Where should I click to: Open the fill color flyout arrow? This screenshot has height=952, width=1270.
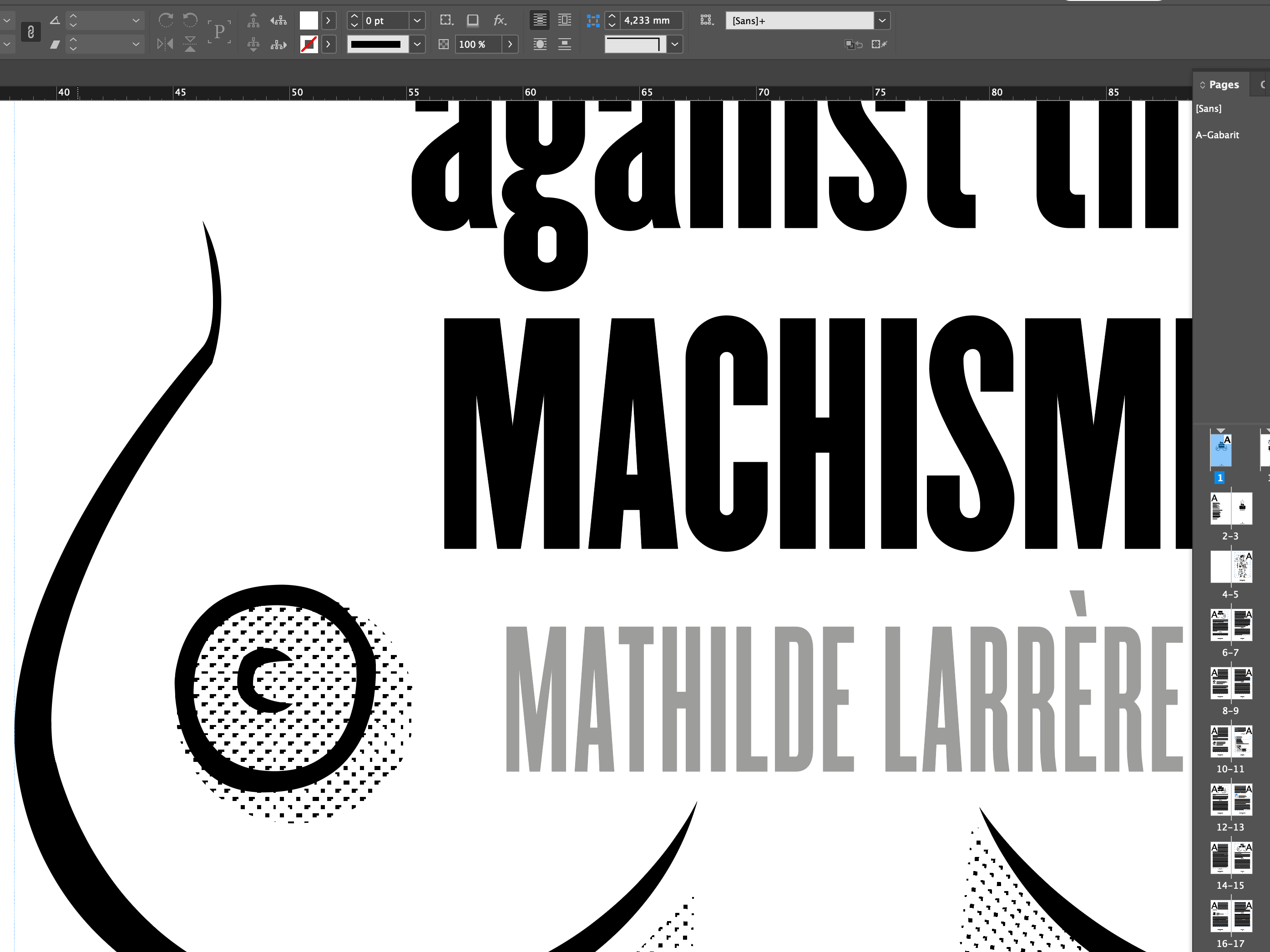329,20
